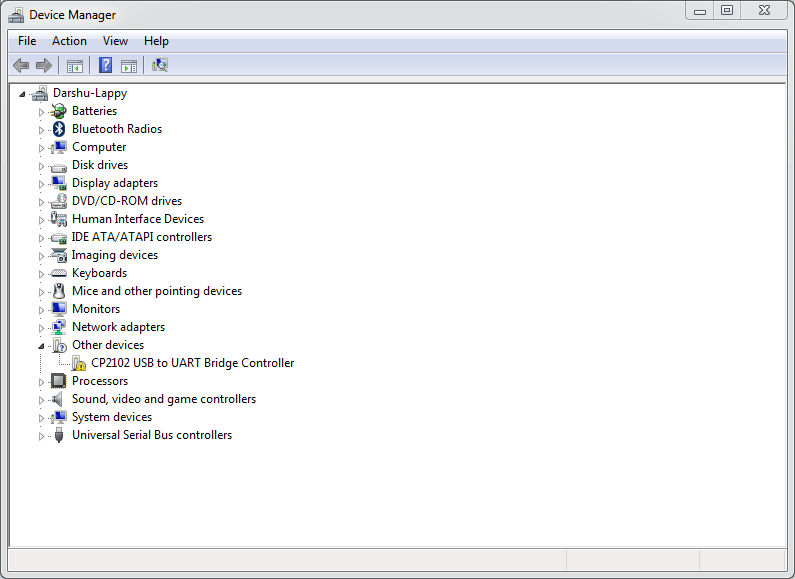Expand the Display adapters node
This screenshot has width=795, height=579.
coord(41,184)
